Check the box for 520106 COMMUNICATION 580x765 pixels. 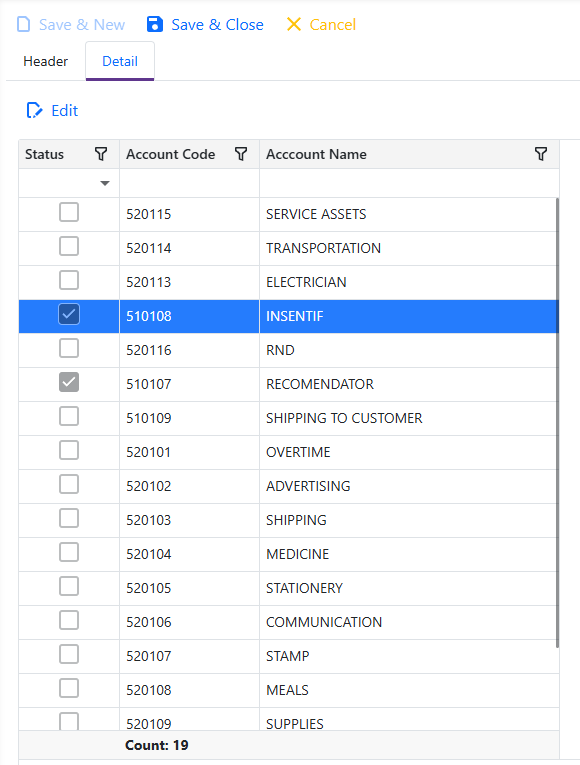click(x=69, y=620)
